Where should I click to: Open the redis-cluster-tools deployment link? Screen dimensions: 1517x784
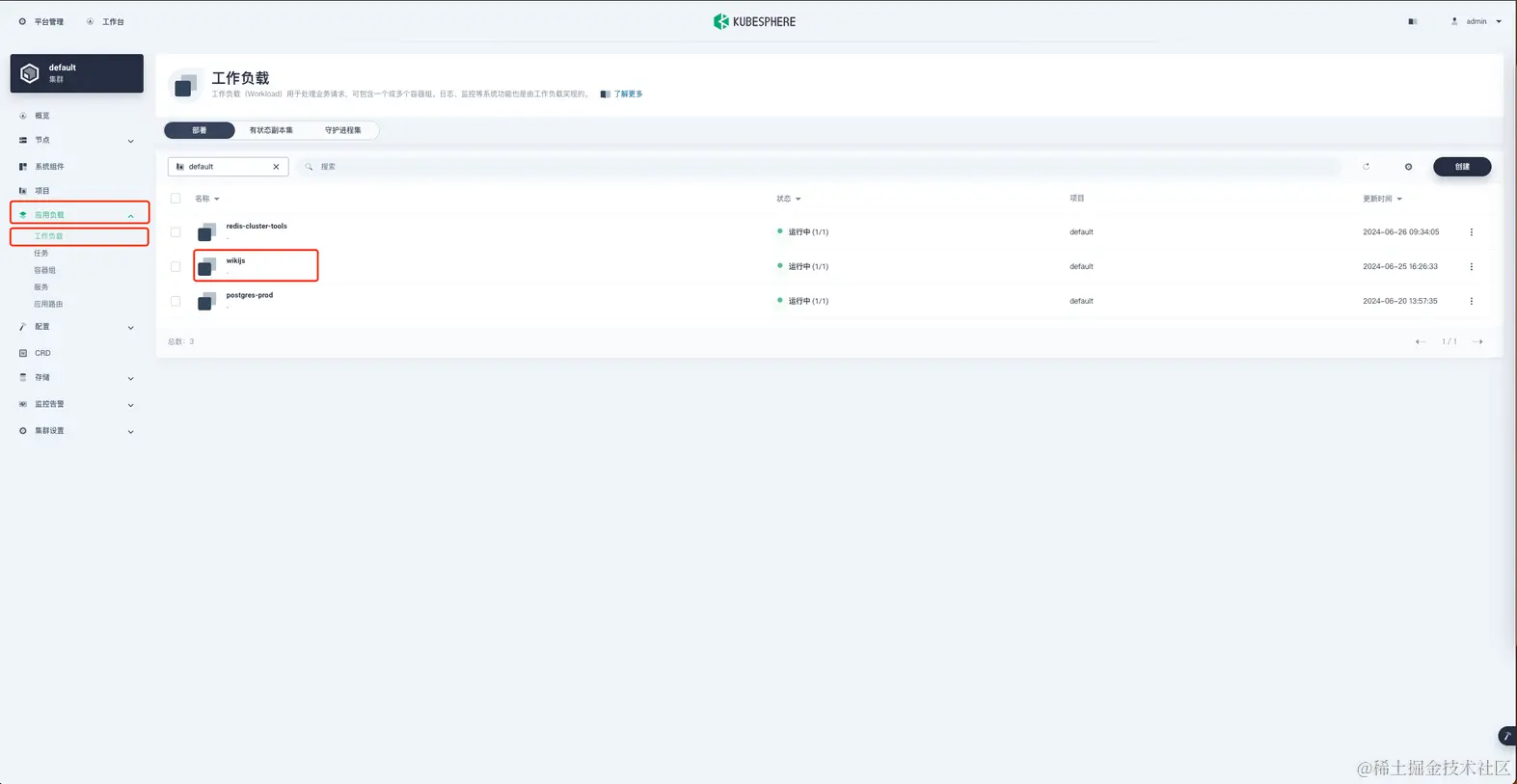(x=257, y=227)
